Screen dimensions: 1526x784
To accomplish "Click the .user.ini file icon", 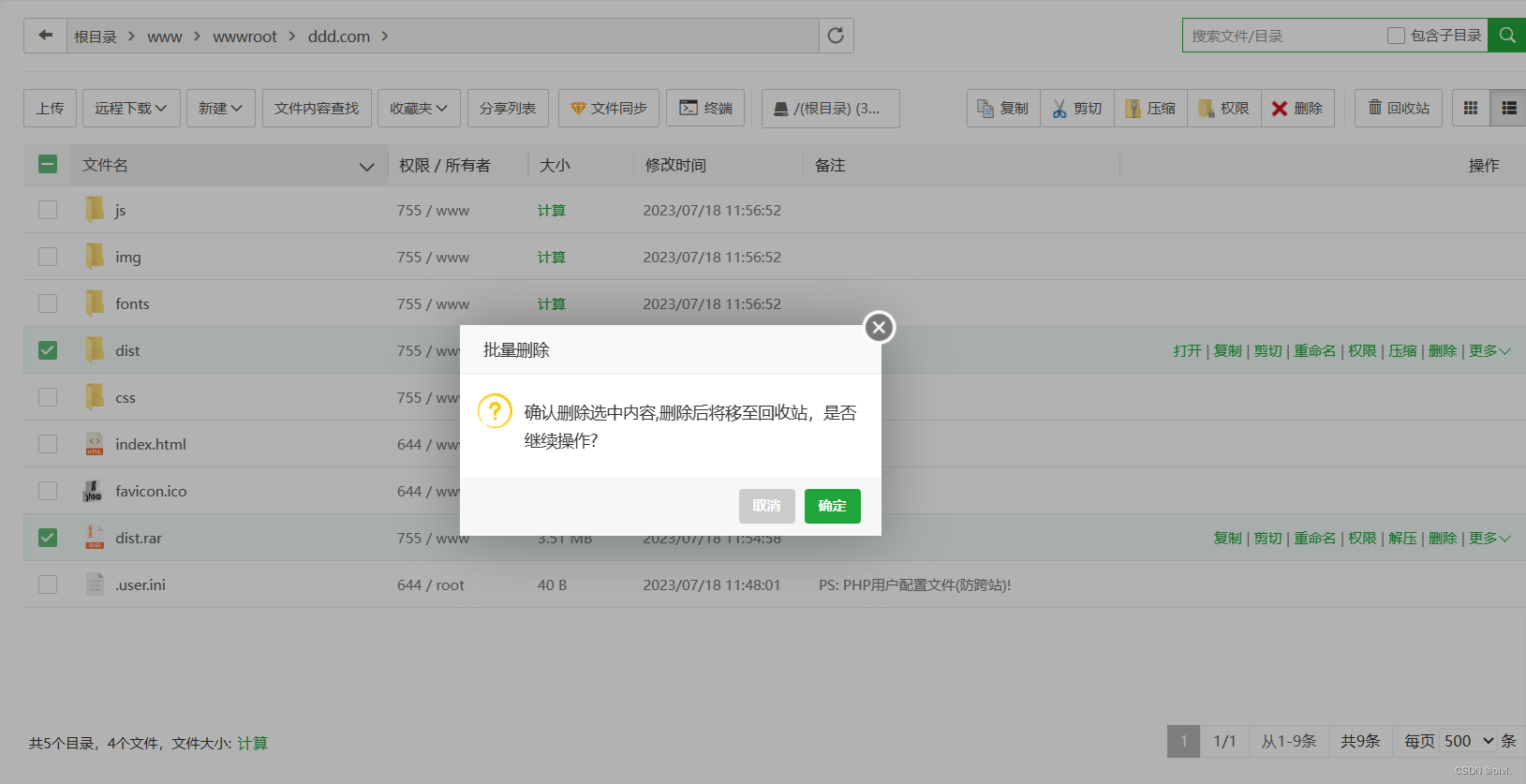I will coord(95,584).
